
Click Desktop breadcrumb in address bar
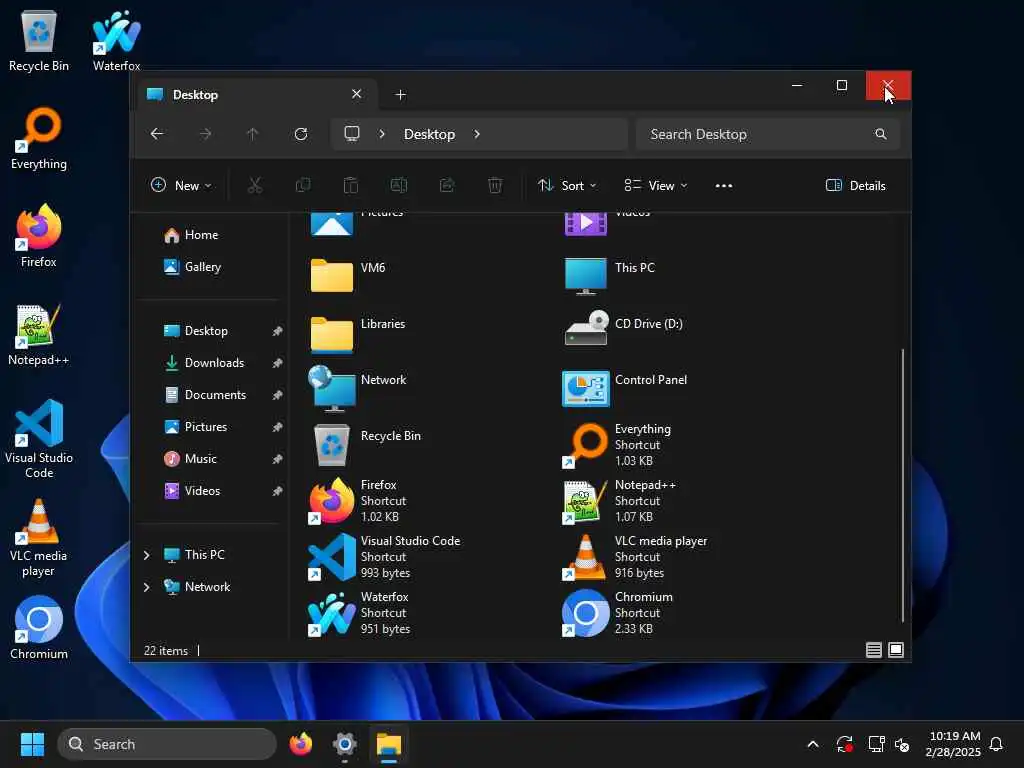point(429,134)
